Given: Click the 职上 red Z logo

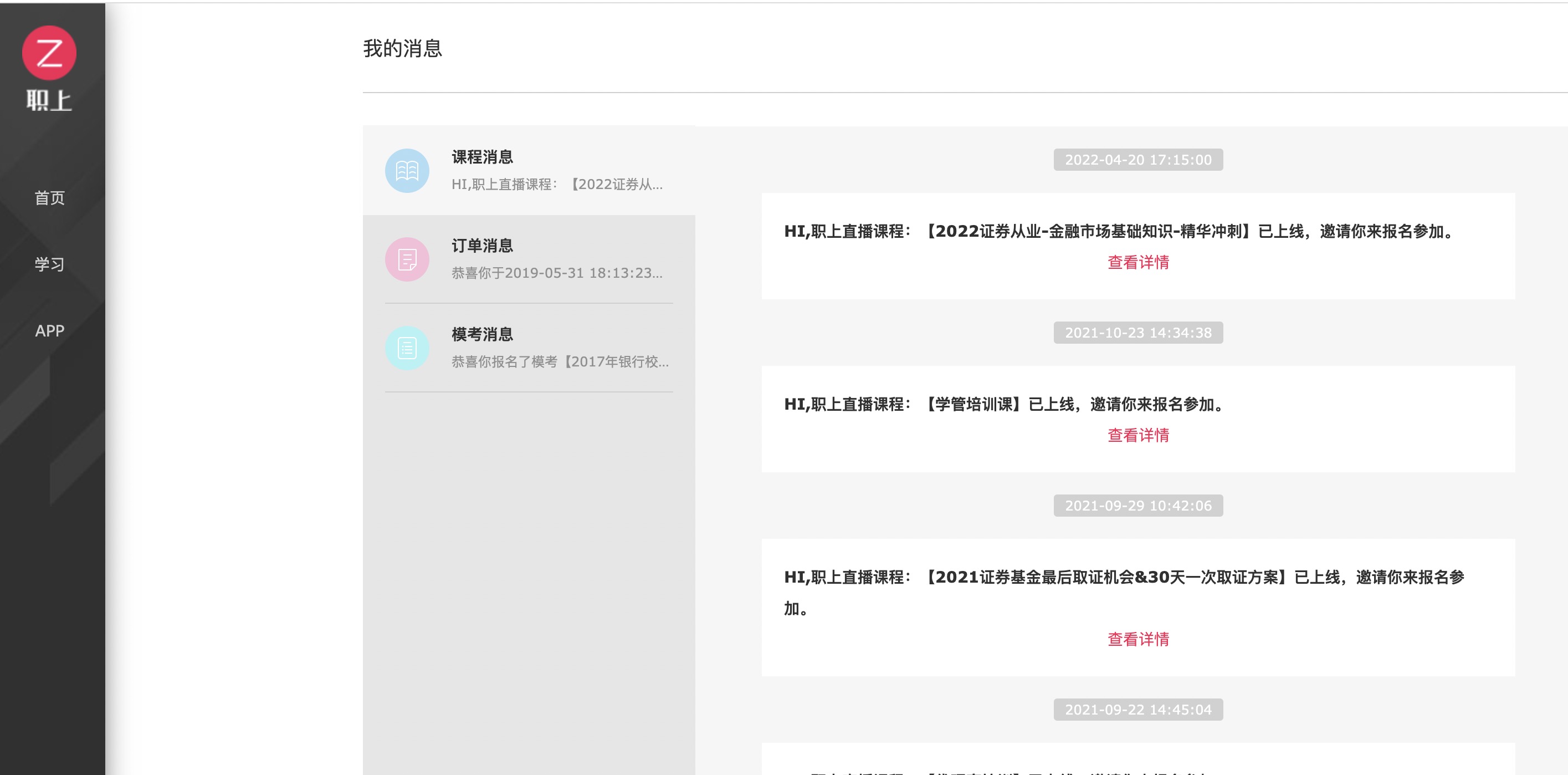Looking at the screenshot, I should coord(49,53).
